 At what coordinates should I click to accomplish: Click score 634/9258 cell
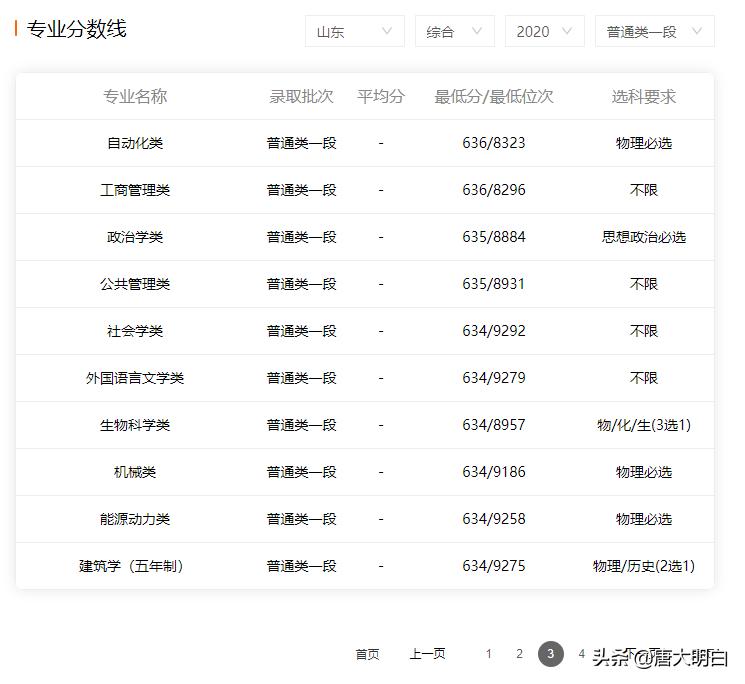[494, 519]
